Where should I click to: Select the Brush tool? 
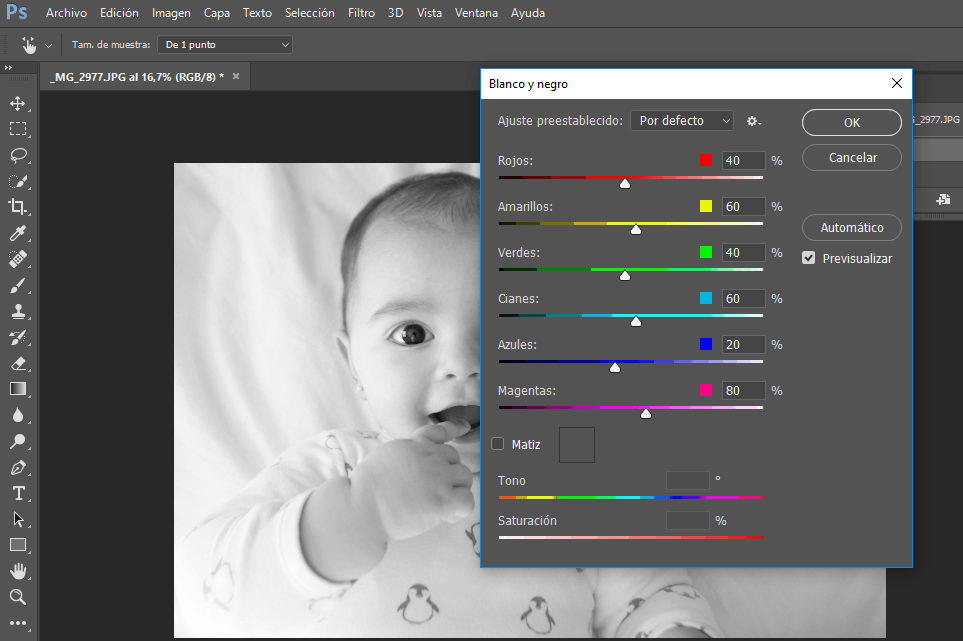[18, 286]
